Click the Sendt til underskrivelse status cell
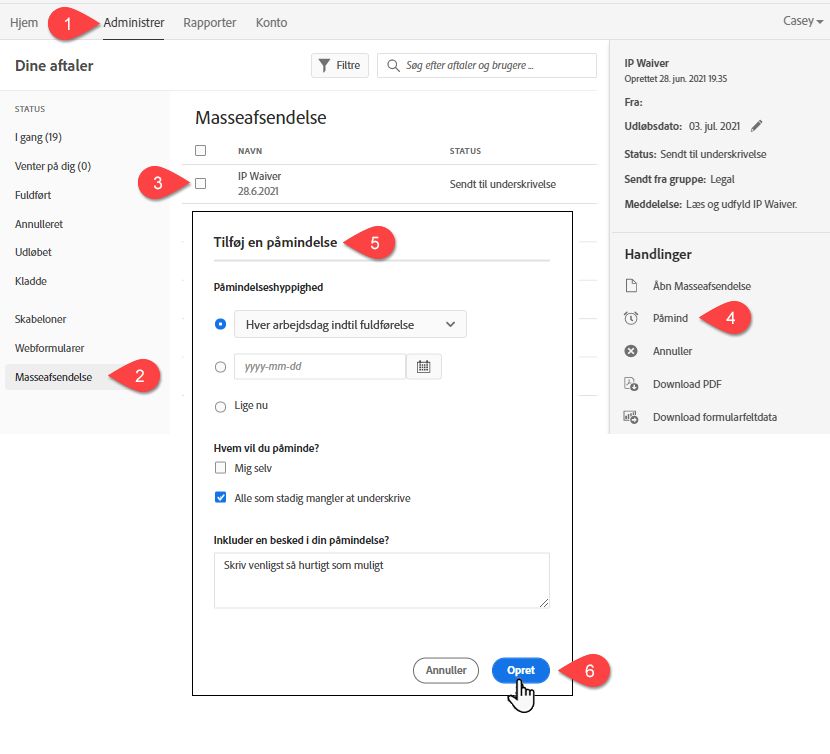 (x=502, y=184)
